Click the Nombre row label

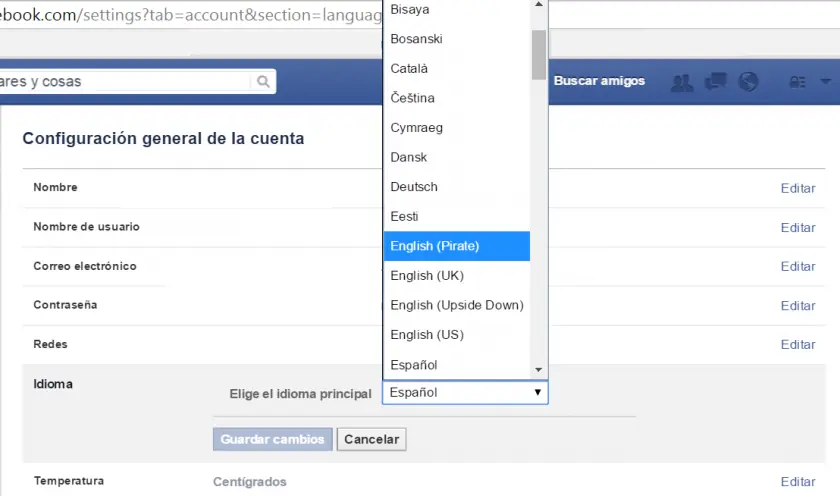[55, 187]
